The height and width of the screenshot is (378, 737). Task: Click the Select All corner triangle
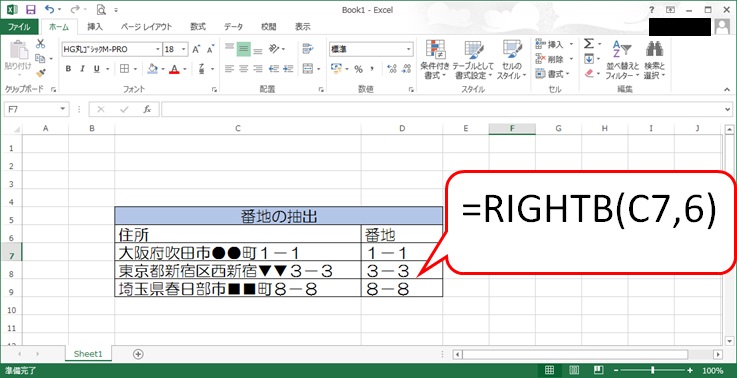[16, 128]
